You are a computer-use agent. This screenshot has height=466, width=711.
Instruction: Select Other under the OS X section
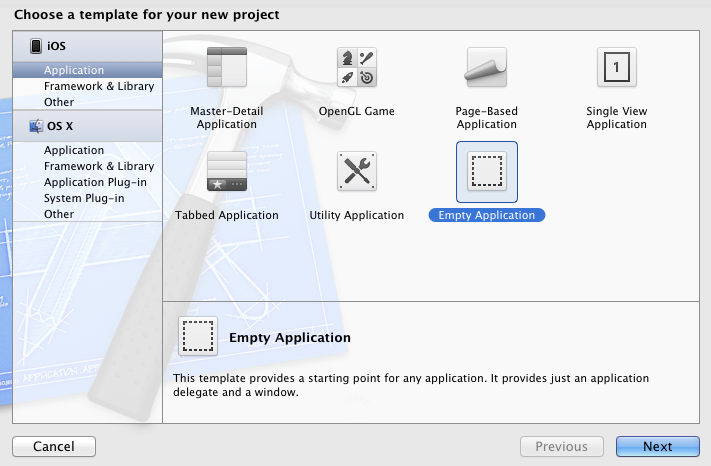pos(59,214)
